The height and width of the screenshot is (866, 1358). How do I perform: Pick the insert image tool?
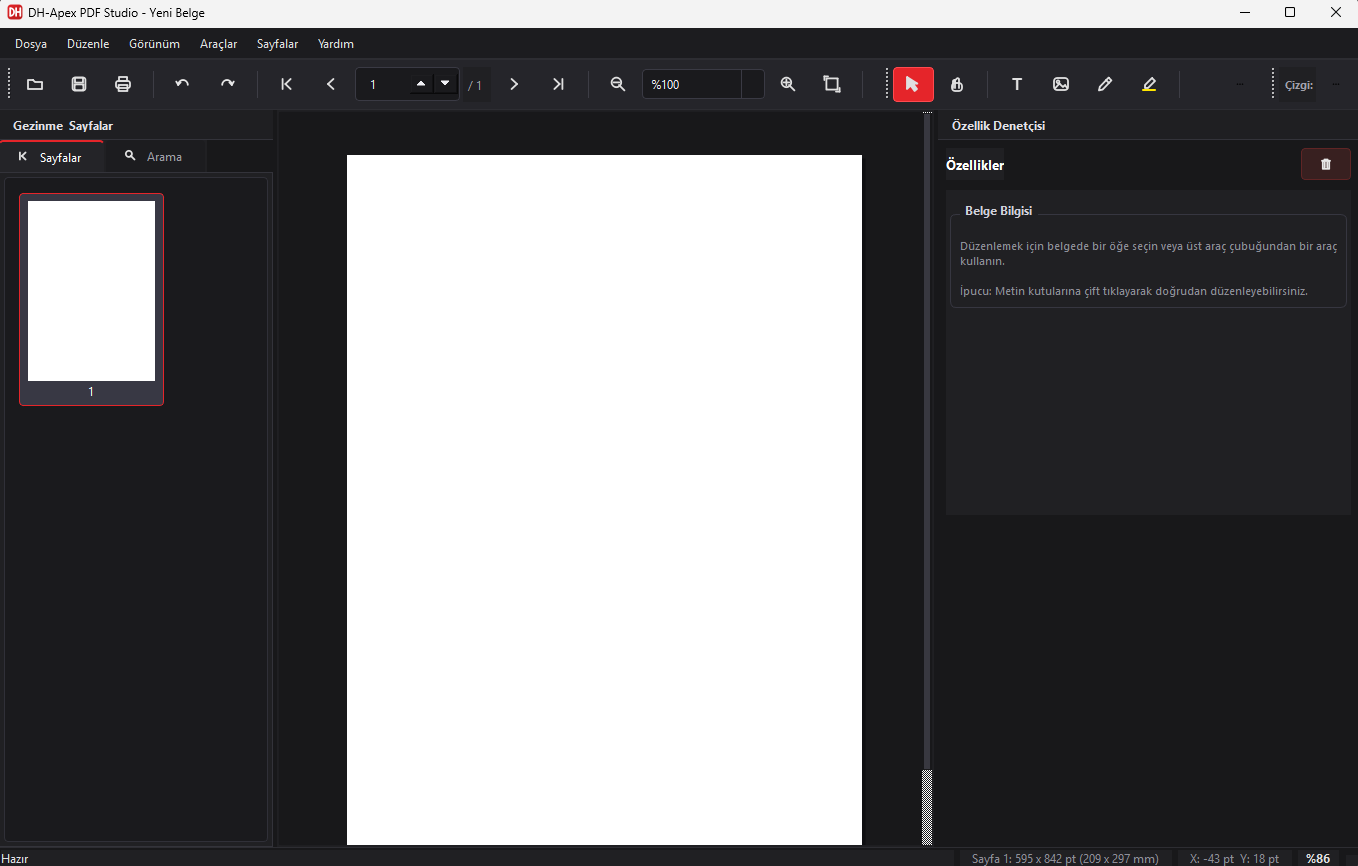[x=1061, y=85]
